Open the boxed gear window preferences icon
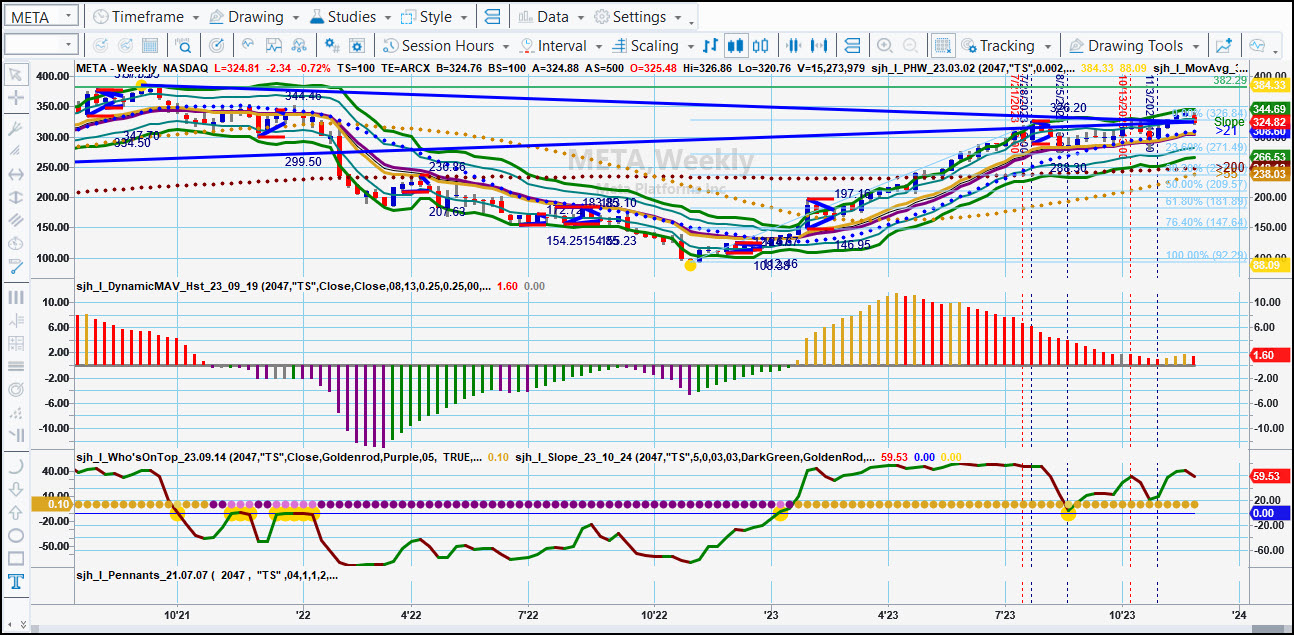The width and height of the screenshot is (1294, 635). (358, 46)
